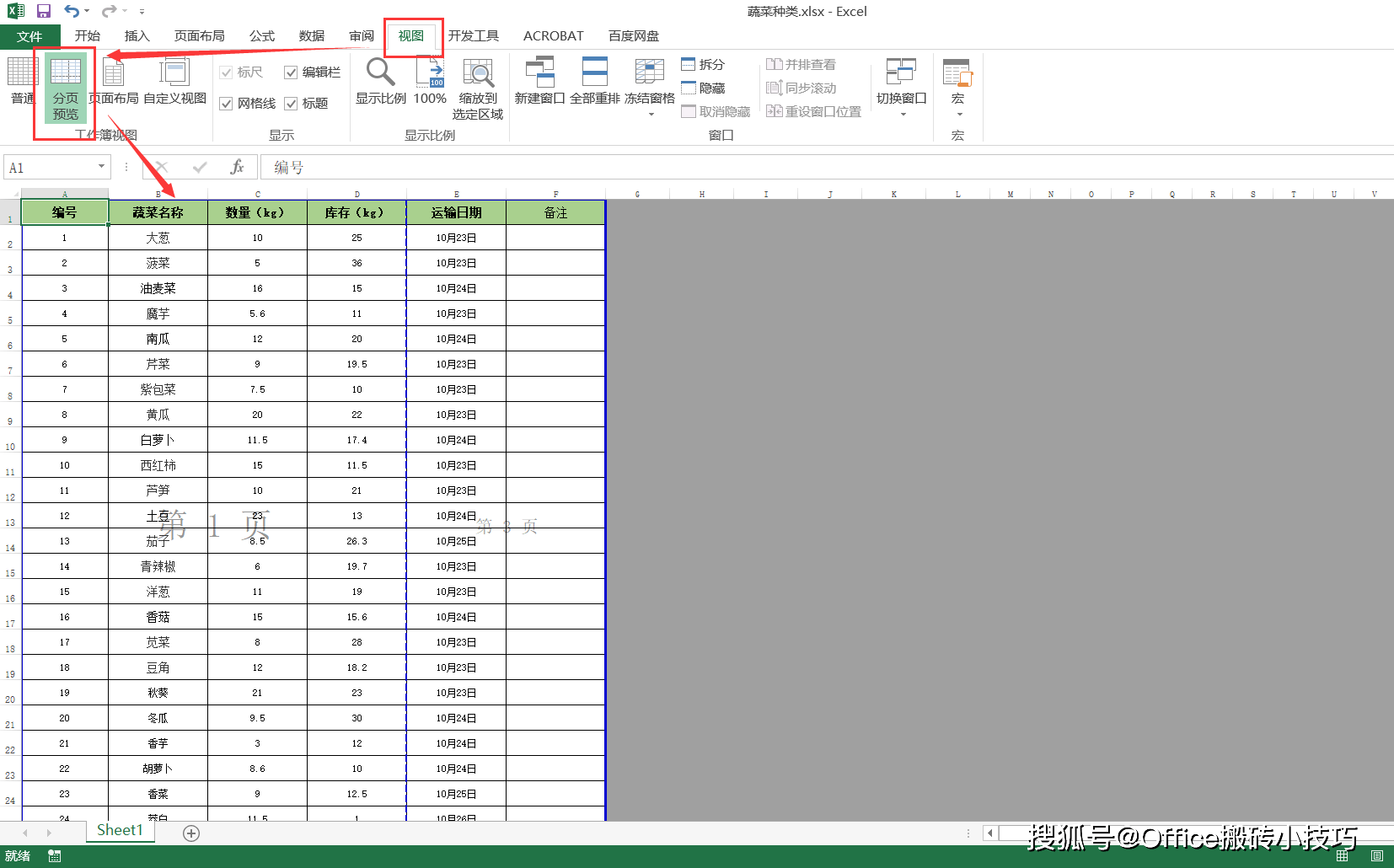The width and height of the screenshot is (1394, 868).
Task: Hide the window (隐藏)
Action: click(x=703, y=88)
